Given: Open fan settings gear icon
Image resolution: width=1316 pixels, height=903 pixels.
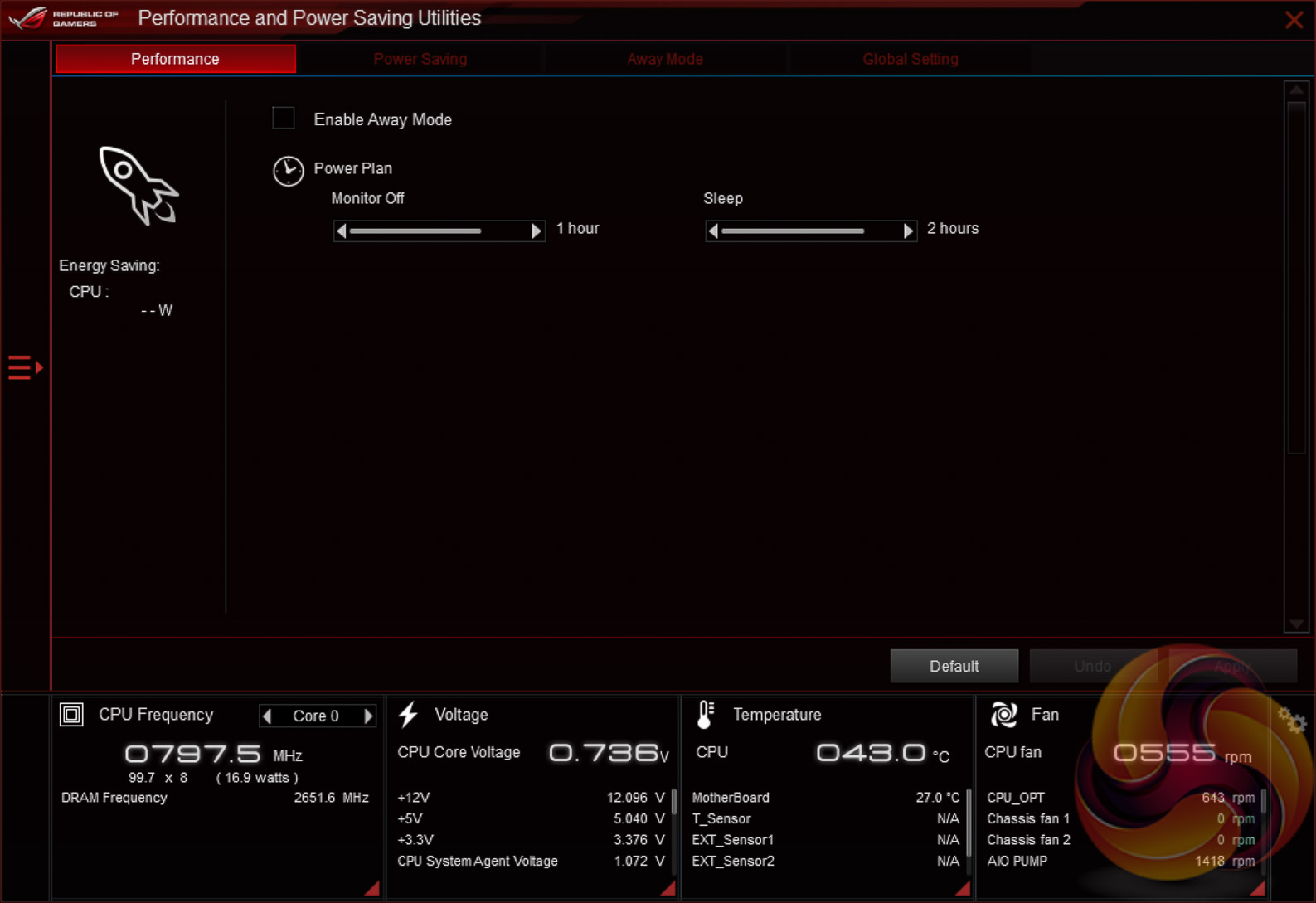Looking at the screenshot, I should [x=1292, y=720].
